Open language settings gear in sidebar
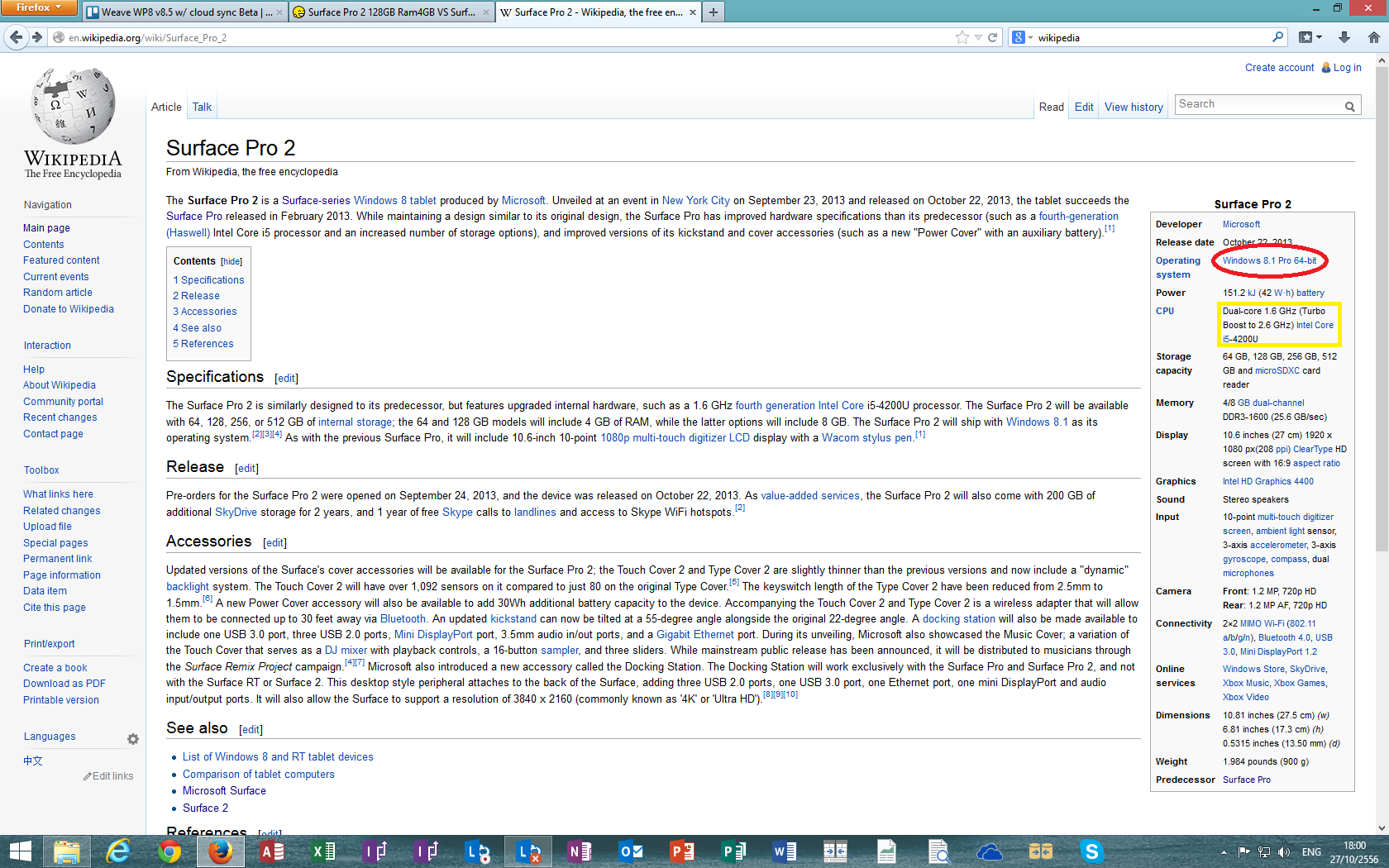Viewport: 1389px width, 868px height. click(x=133, y=739)
